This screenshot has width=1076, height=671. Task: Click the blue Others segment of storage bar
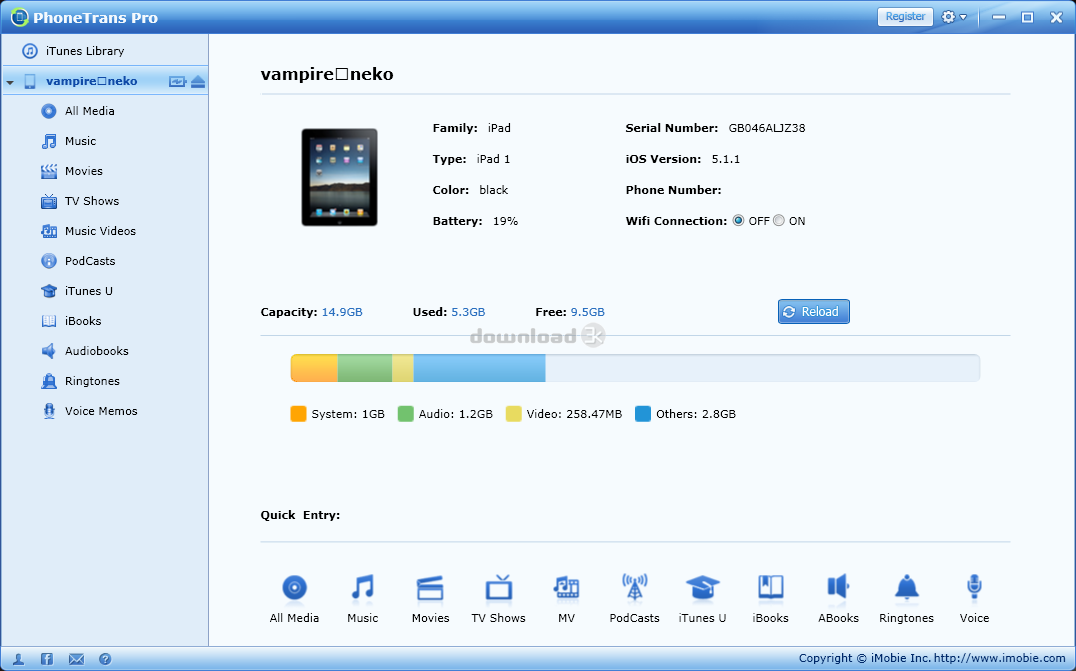479,368
